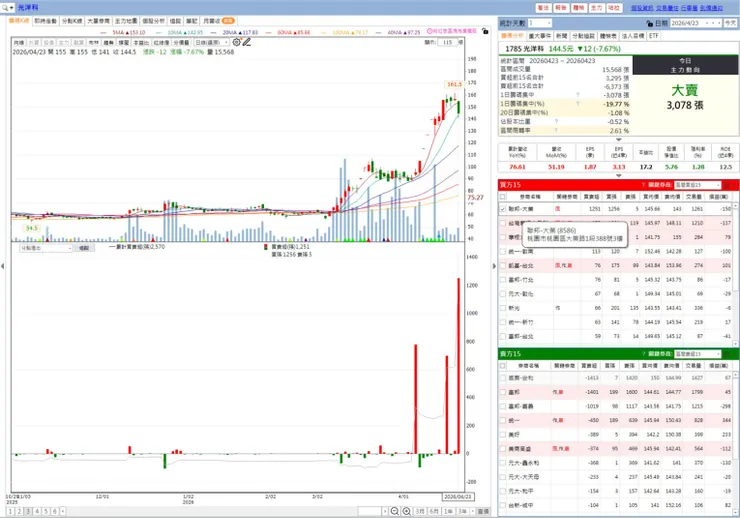Click help icon beside 佔股本比重
Image resolution: width=740 pixels, height=518 pixels.
[x=556, y=121]
